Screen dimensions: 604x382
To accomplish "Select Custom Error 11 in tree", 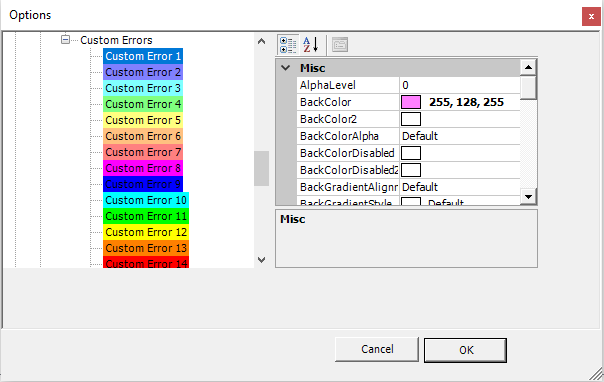I will click(146, 216).
